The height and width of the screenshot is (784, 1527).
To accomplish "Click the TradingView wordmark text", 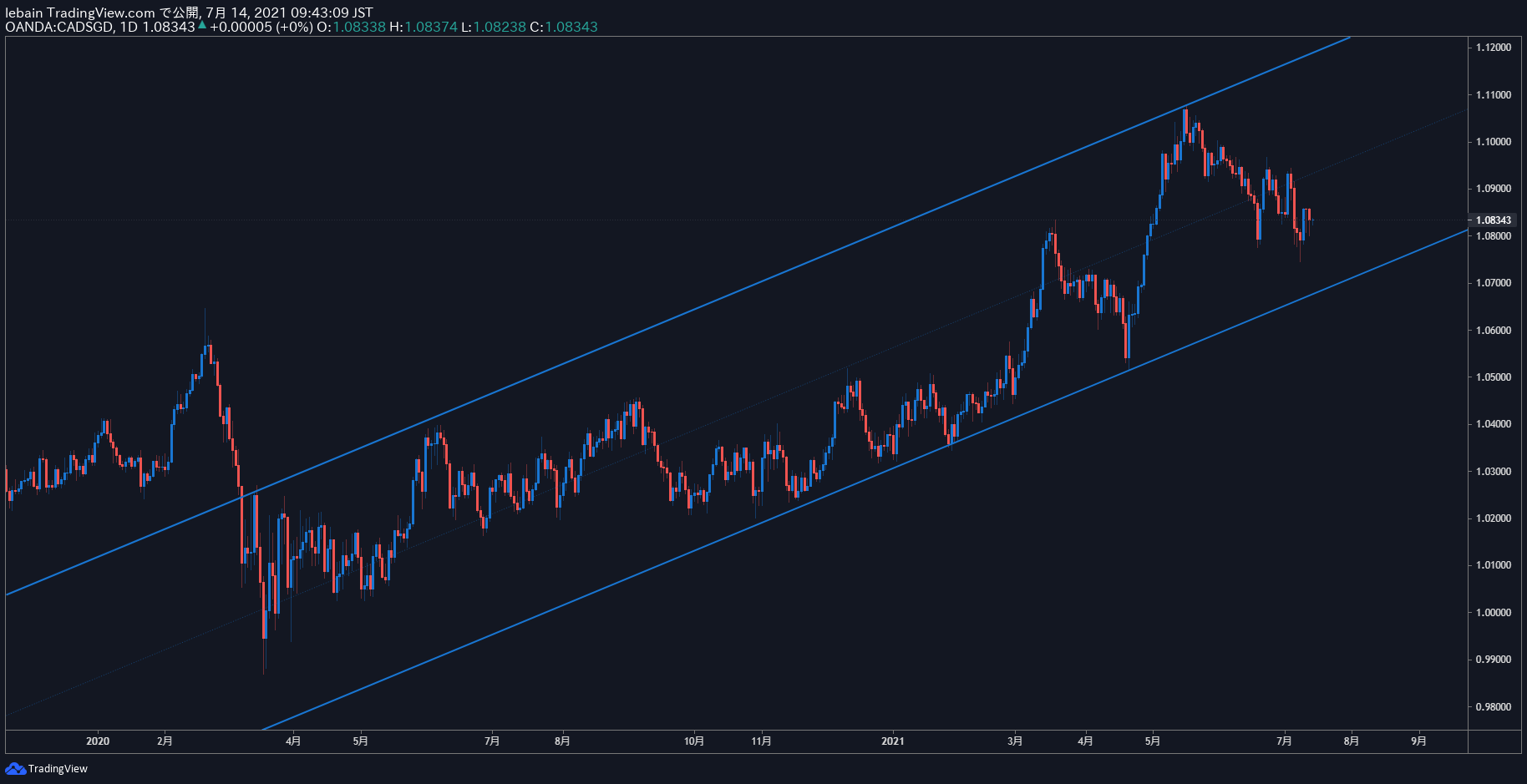I will point(58,768).
